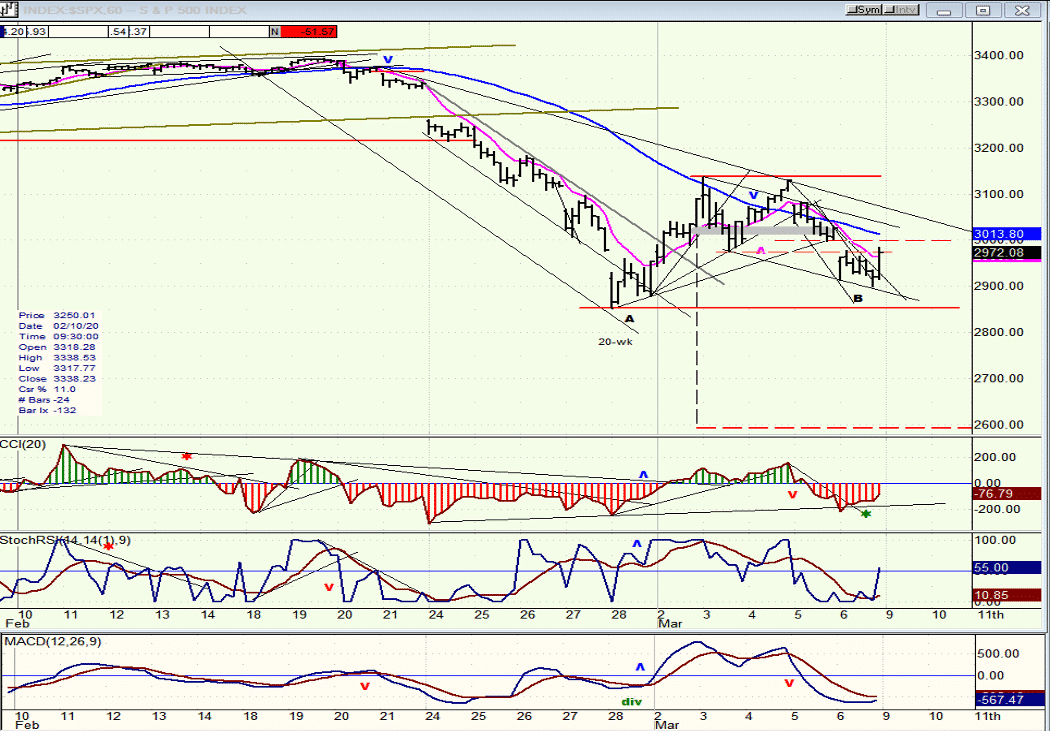Click the -567.47 MACD value tag

coord(1007,700)
